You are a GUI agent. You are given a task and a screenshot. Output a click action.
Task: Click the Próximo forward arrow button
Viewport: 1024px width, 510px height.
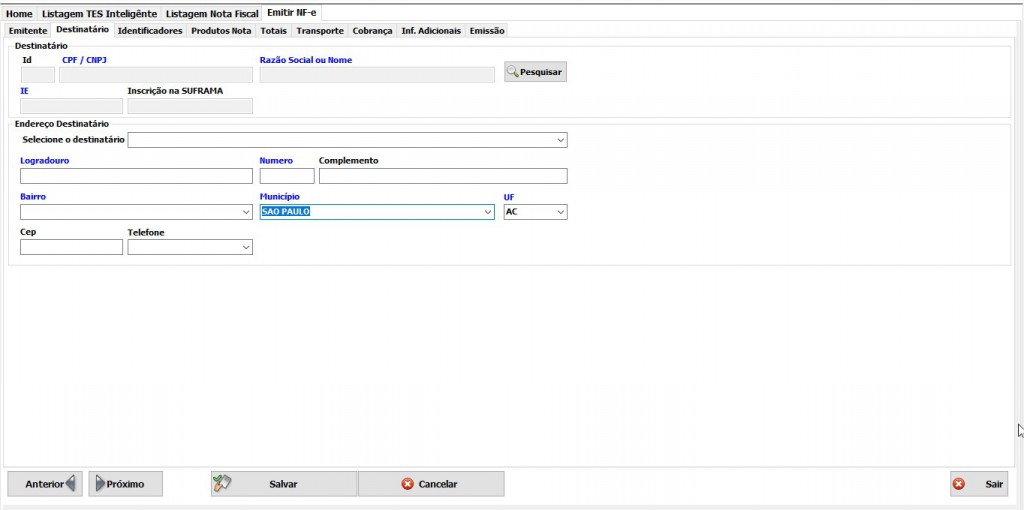point(125,484)
